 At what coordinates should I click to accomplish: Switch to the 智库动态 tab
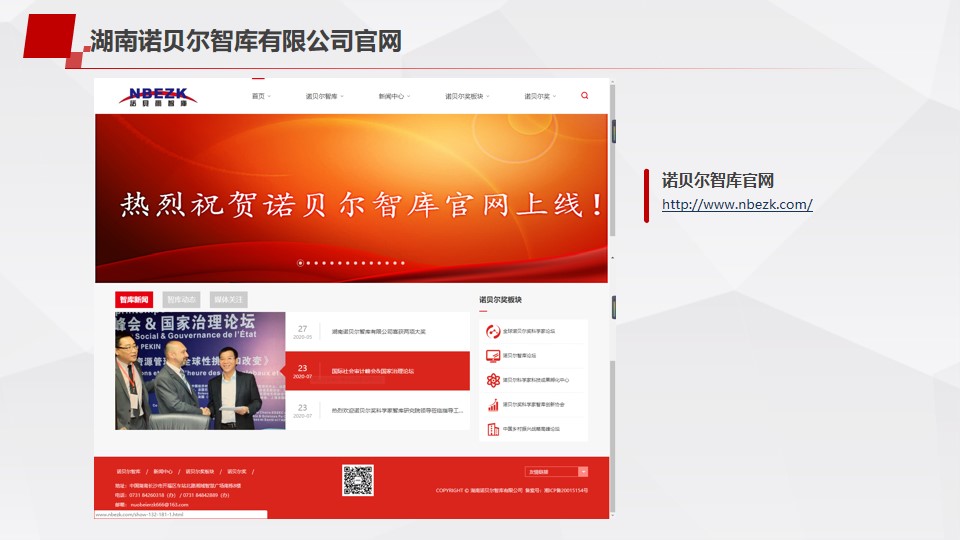click(182, 299)
